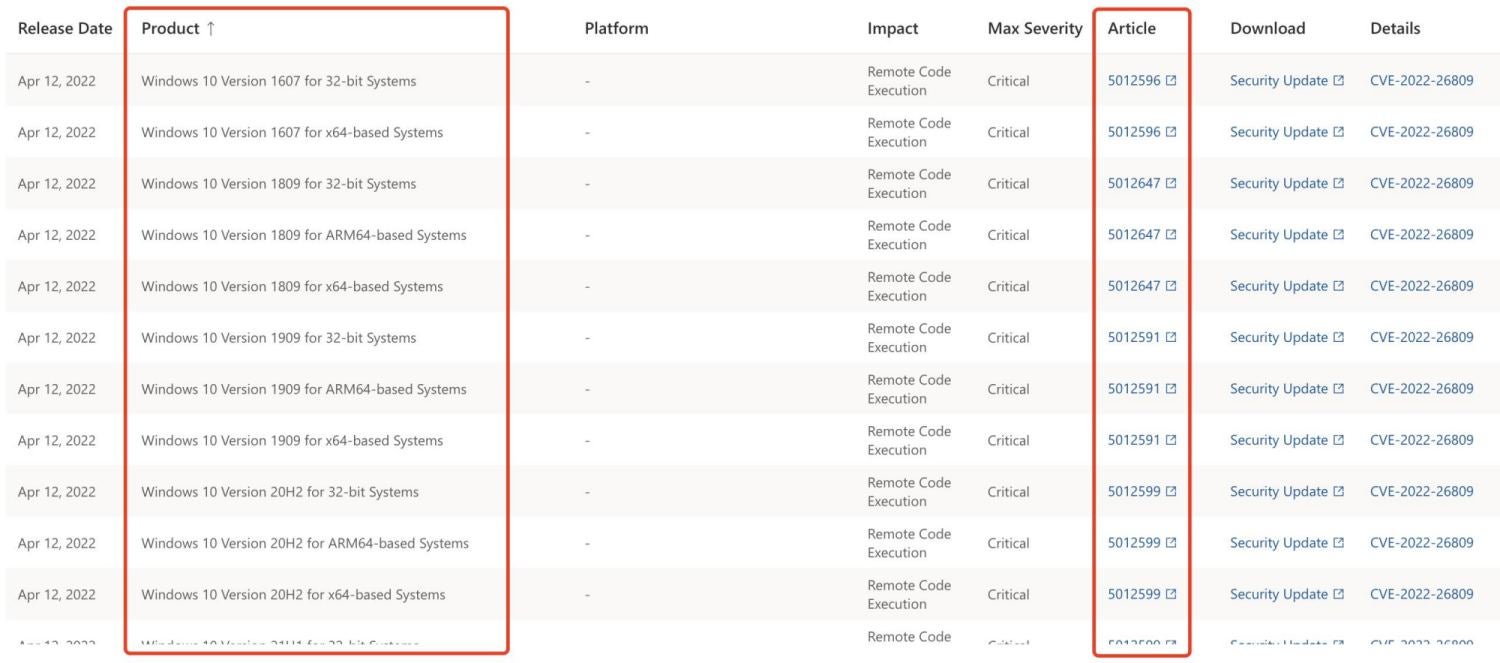Click 'Critical' in Version 1809 ARM64-based row
1500x663 pixels.
1008,235
